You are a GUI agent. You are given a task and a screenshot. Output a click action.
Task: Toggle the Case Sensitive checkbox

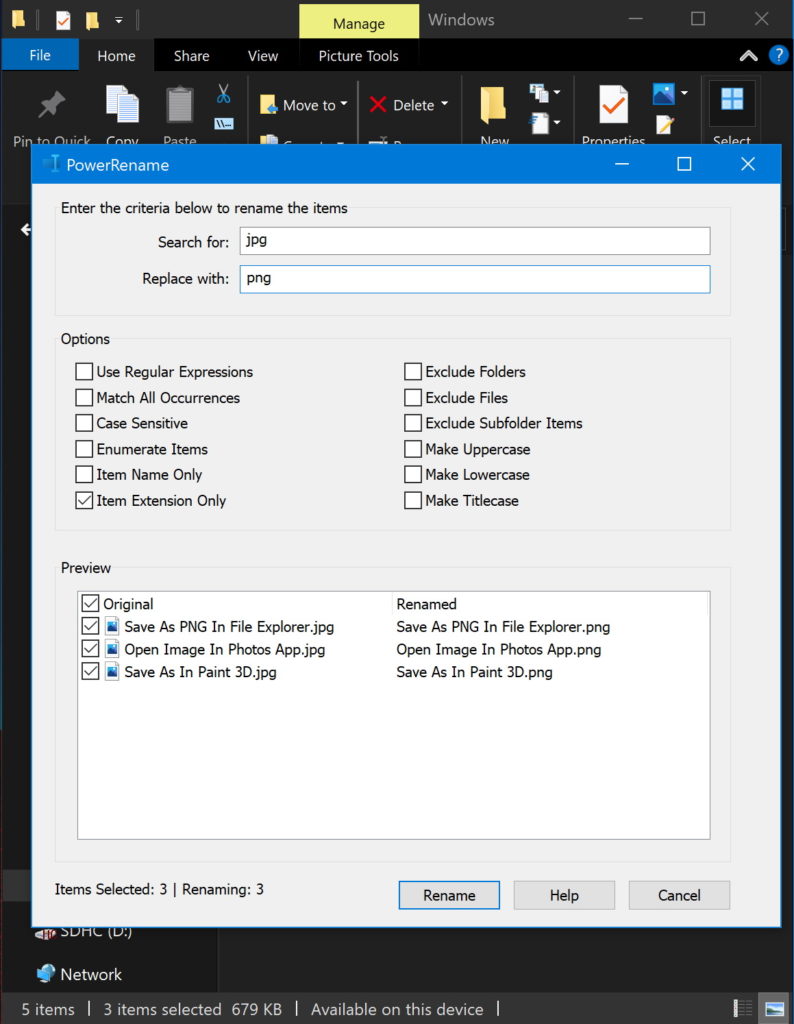pos(84,423)
